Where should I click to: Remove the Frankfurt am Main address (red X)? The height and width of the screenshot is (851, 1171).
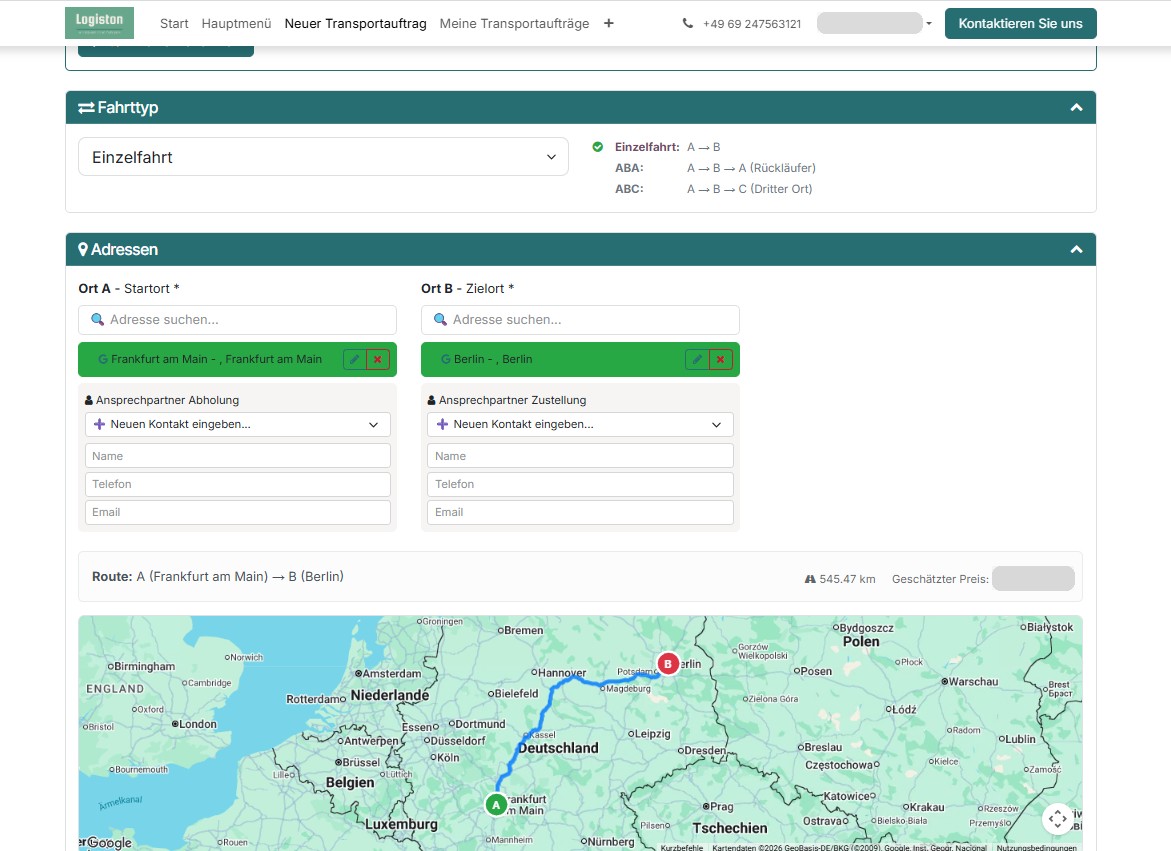pyautogui.click(x=377, y=360)
